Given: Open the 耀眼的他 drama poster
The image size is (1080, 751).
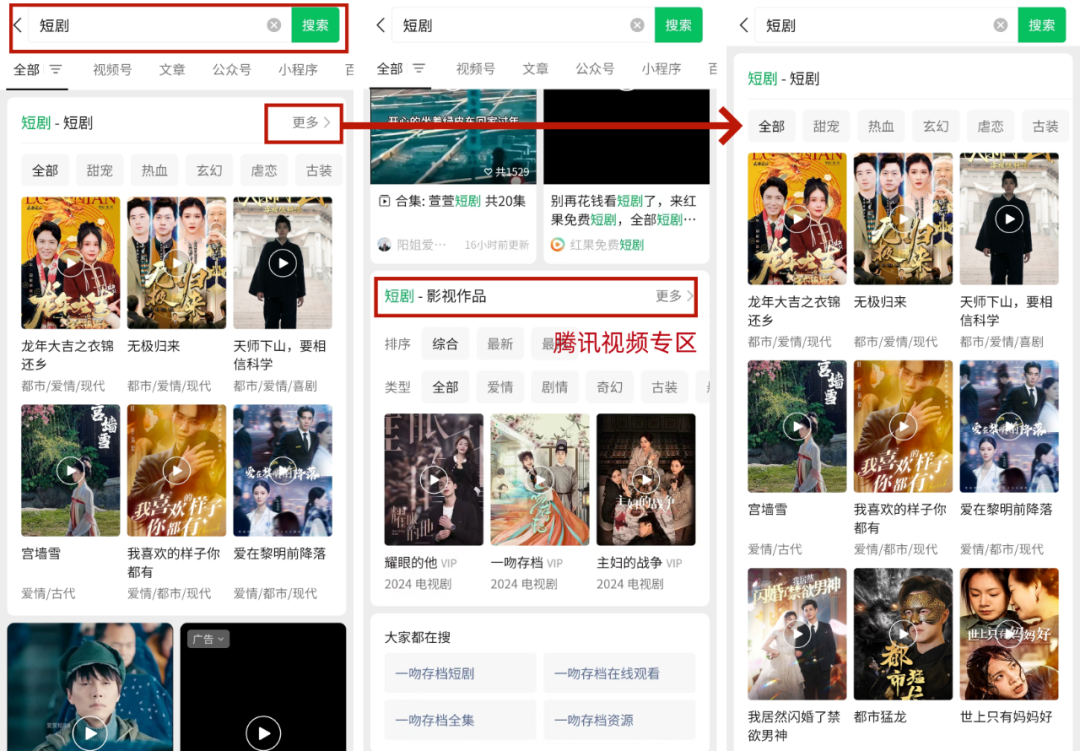Looking at the screenshot, I should coord(433,479).
